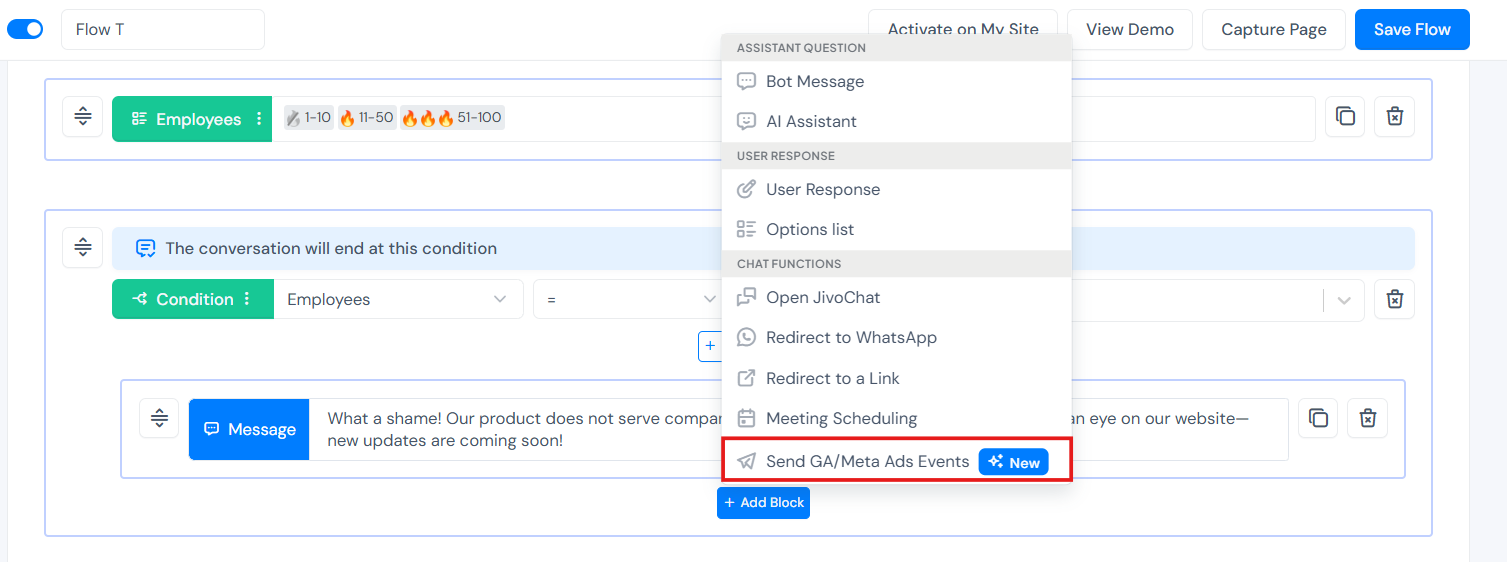
Task: Duplicate the Employees block
Action: pos(1345,117)
